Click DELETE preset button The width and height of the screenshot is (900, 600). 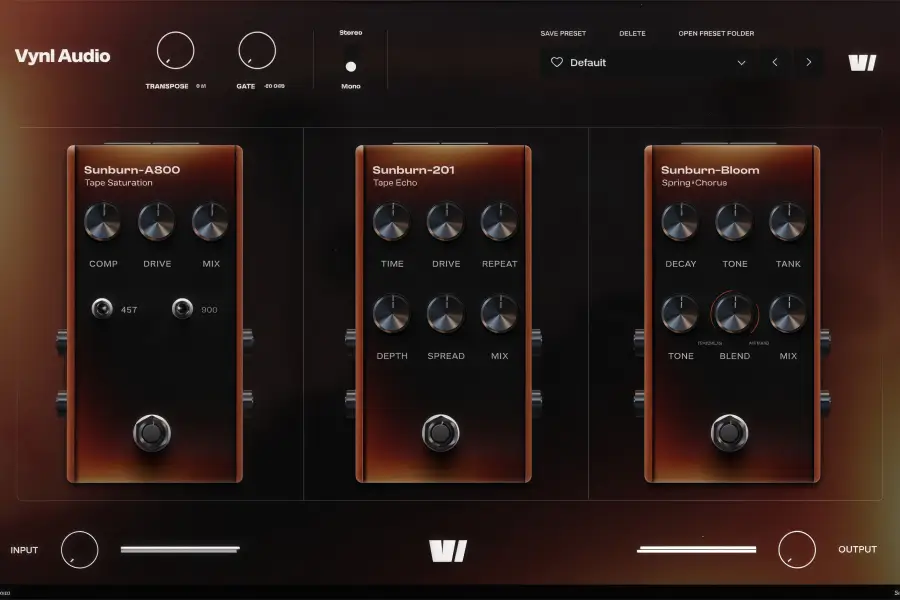632,33
